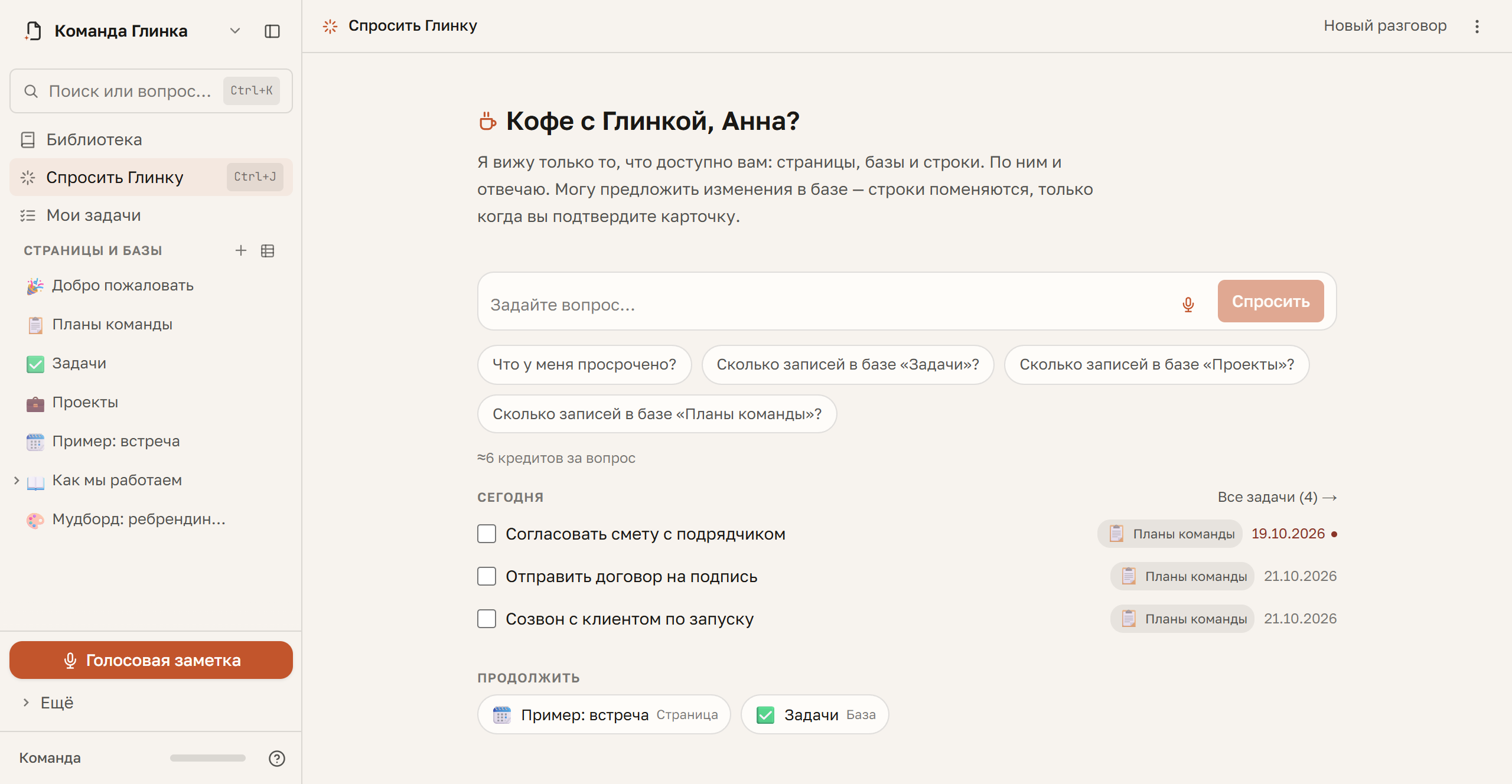Image resolution: width=1512 pixels, height=784 pixels.
Task: Open help with the question mark icon
Action: 277,758
